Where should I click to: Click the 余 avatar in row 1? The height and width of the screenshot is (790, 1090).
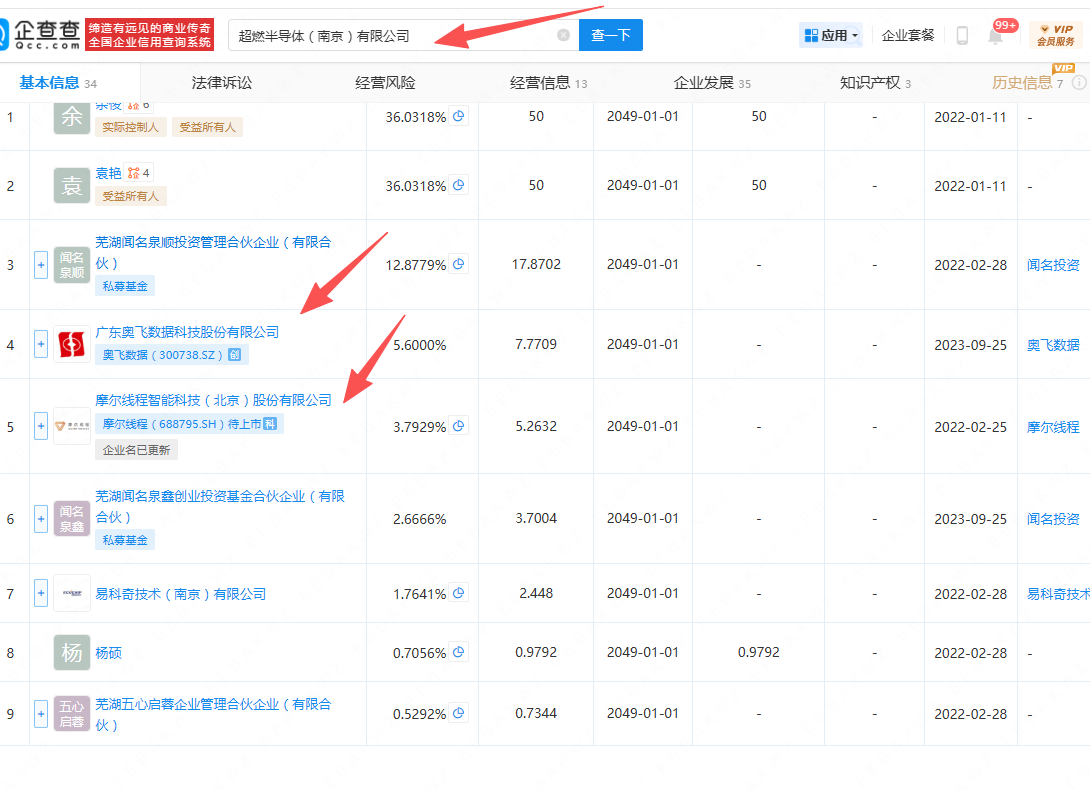point(72,117)
